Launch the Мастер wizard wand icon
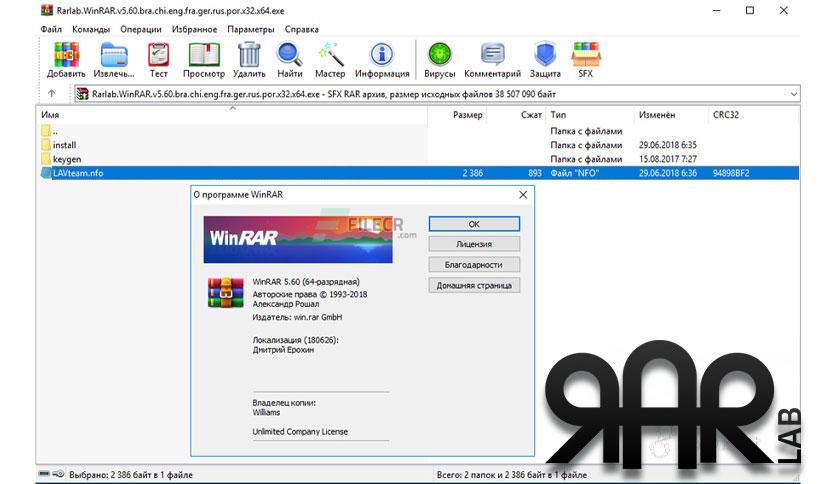This screenshot has width=836, height=484. 330,55
